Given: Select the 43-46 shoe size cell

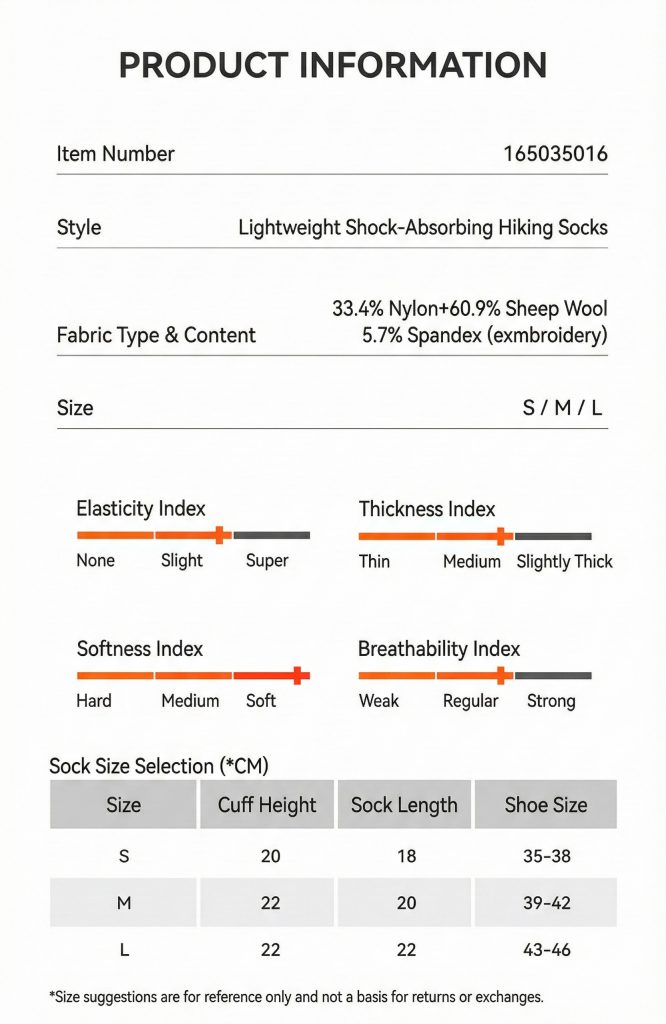Looking at the screenshot, I should coord(546,949).
